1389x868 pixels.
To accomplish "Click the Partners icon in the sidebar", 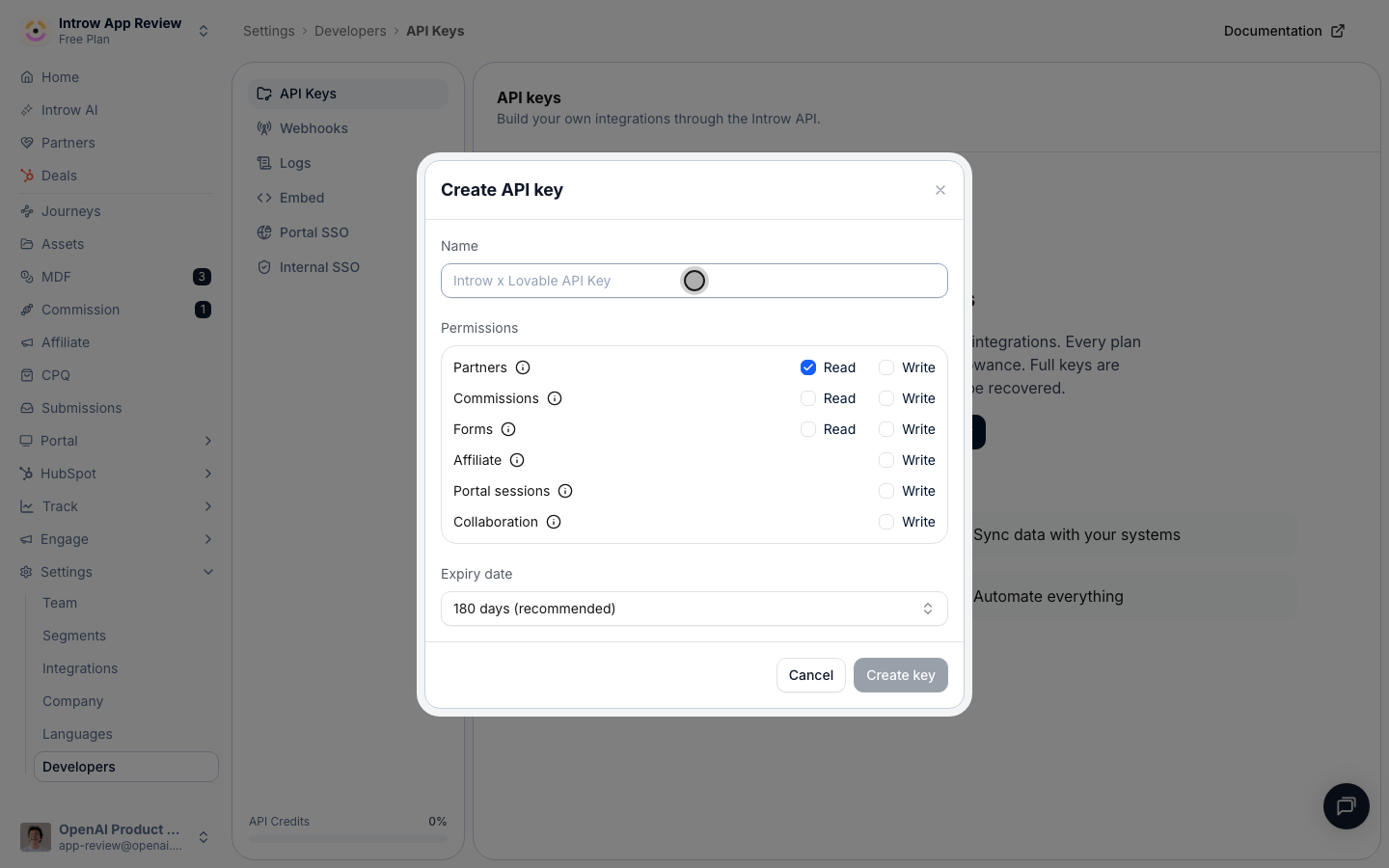I will coord(27,143).
